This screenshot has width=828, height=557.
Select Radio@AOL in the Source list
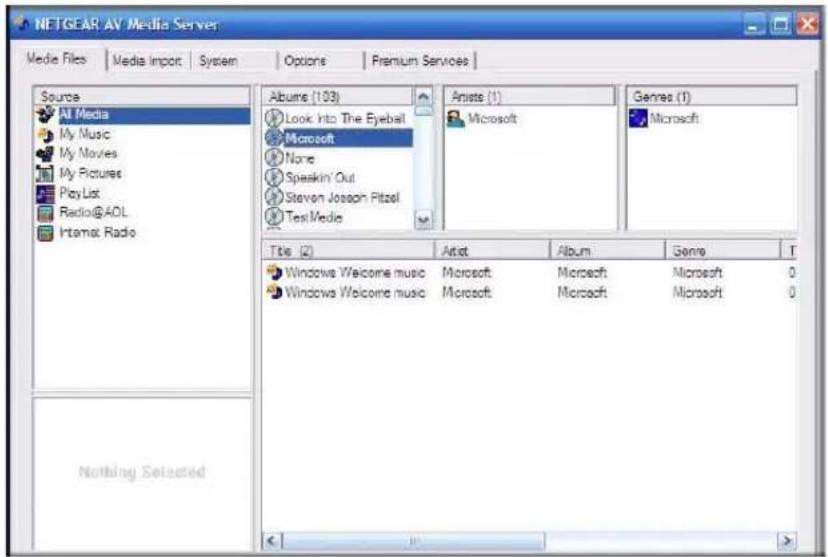pyautogui.click(x=93, y=213)
